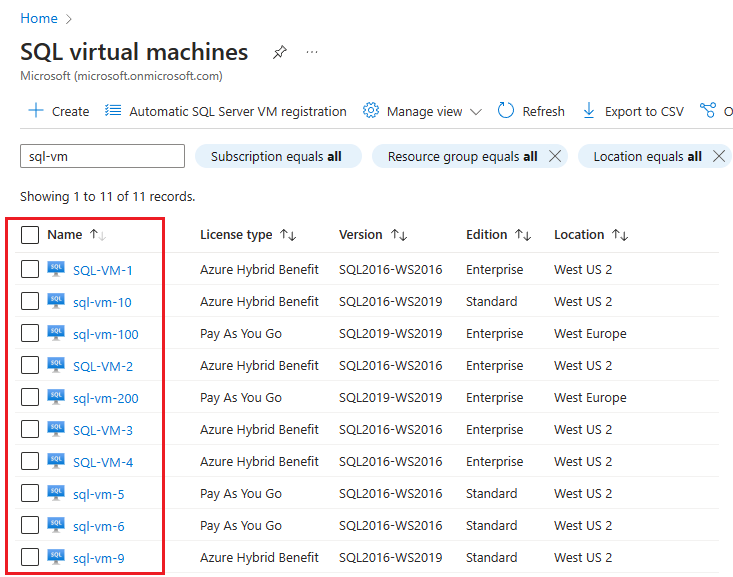Image resolution: width=733 pixels, height=577 pixels.
Task: Sort by Name column
Action: coord(77,235)
